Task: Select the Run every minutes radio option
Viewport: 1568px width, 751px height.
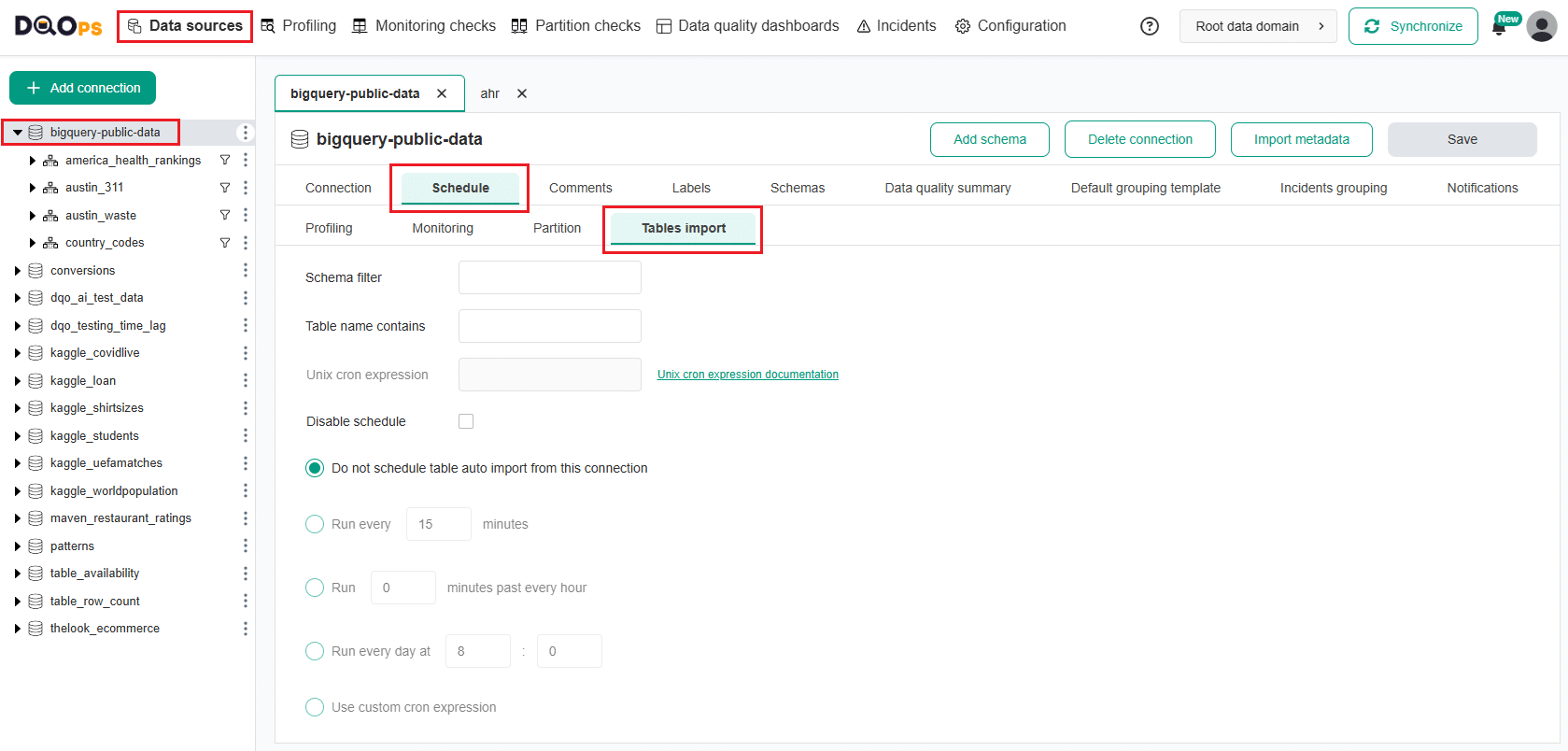Action: [315, 524]
